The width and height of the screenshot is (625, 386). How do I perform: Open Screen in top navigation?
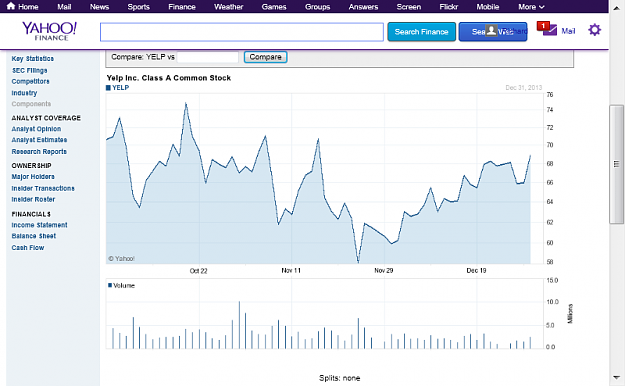[409, 7]
